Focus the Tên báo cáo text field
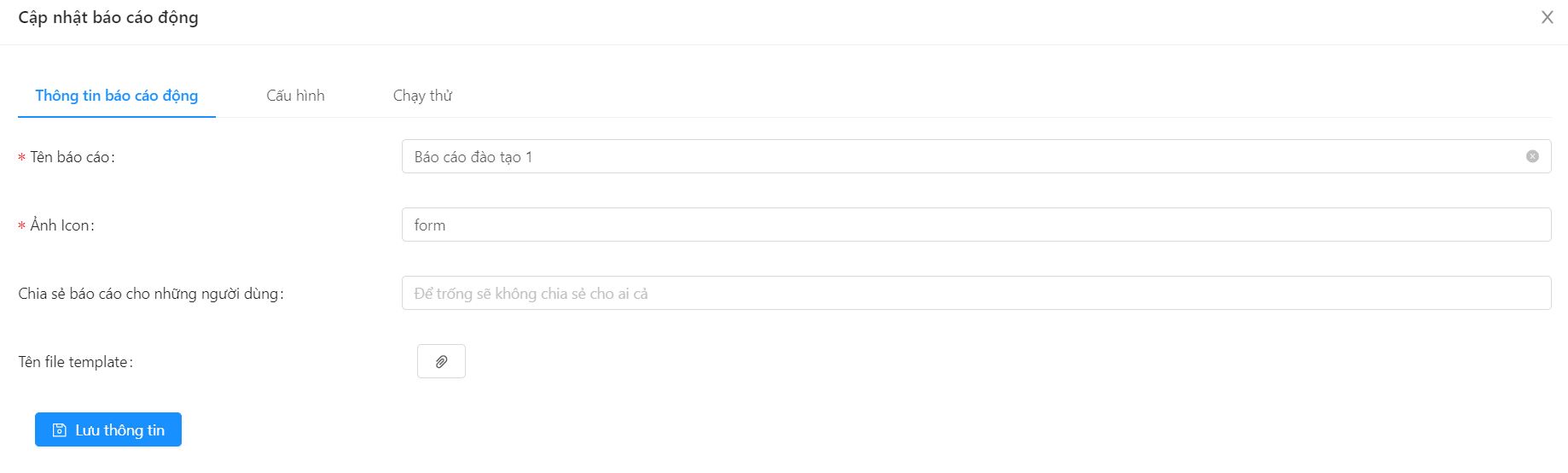1568x473 pixels. (976, 156)
